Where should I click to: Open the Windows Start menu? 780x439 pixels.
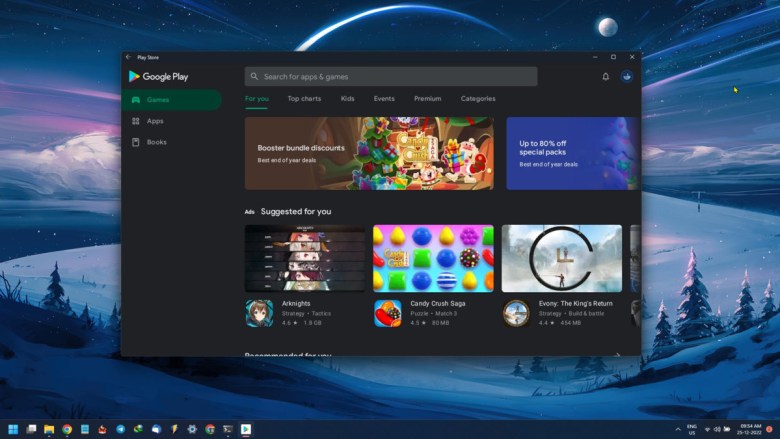coord(13,429)
